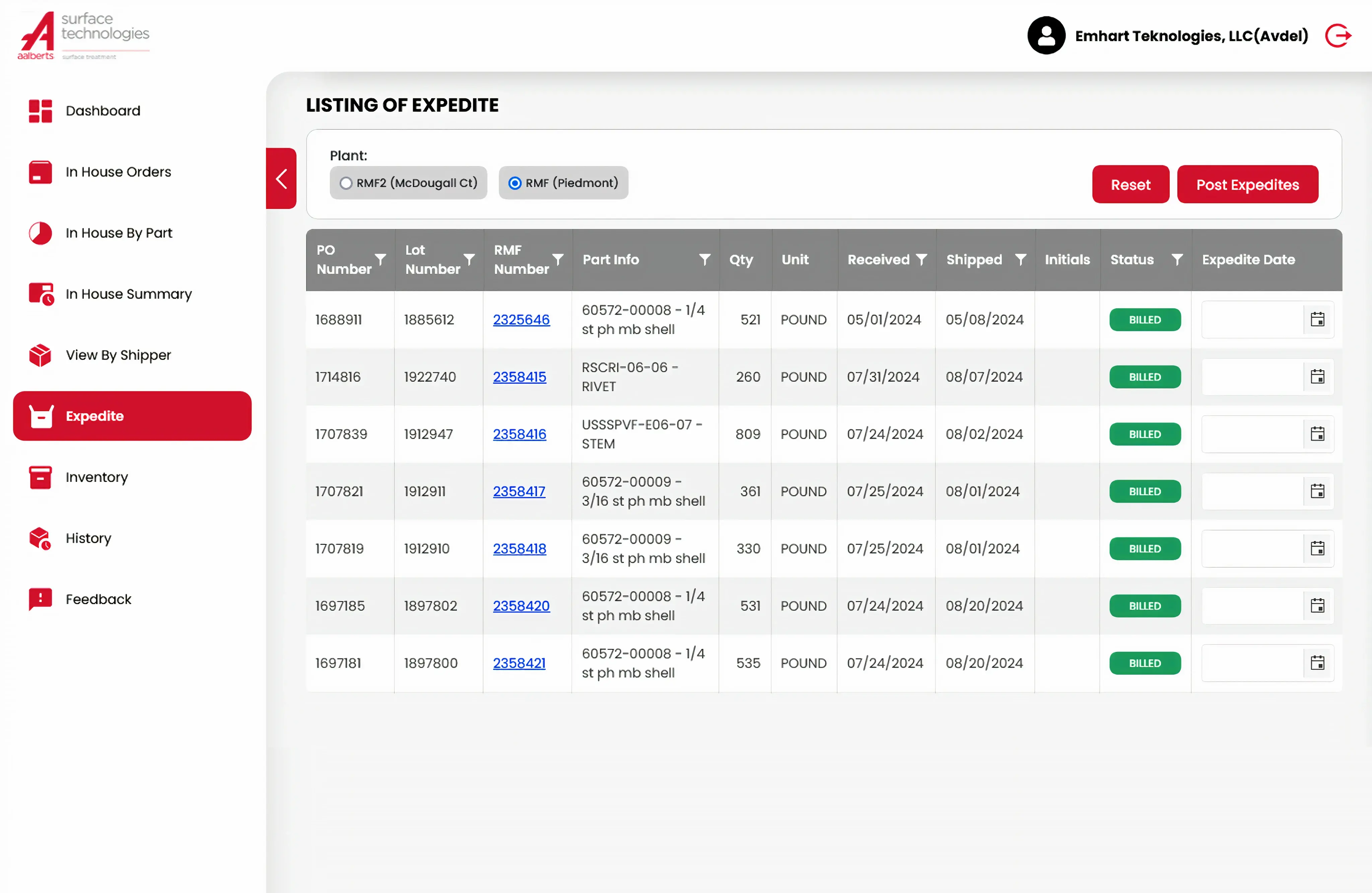Open the Inventory sidebar item
Screen dimensions: 1372x893
96,477
